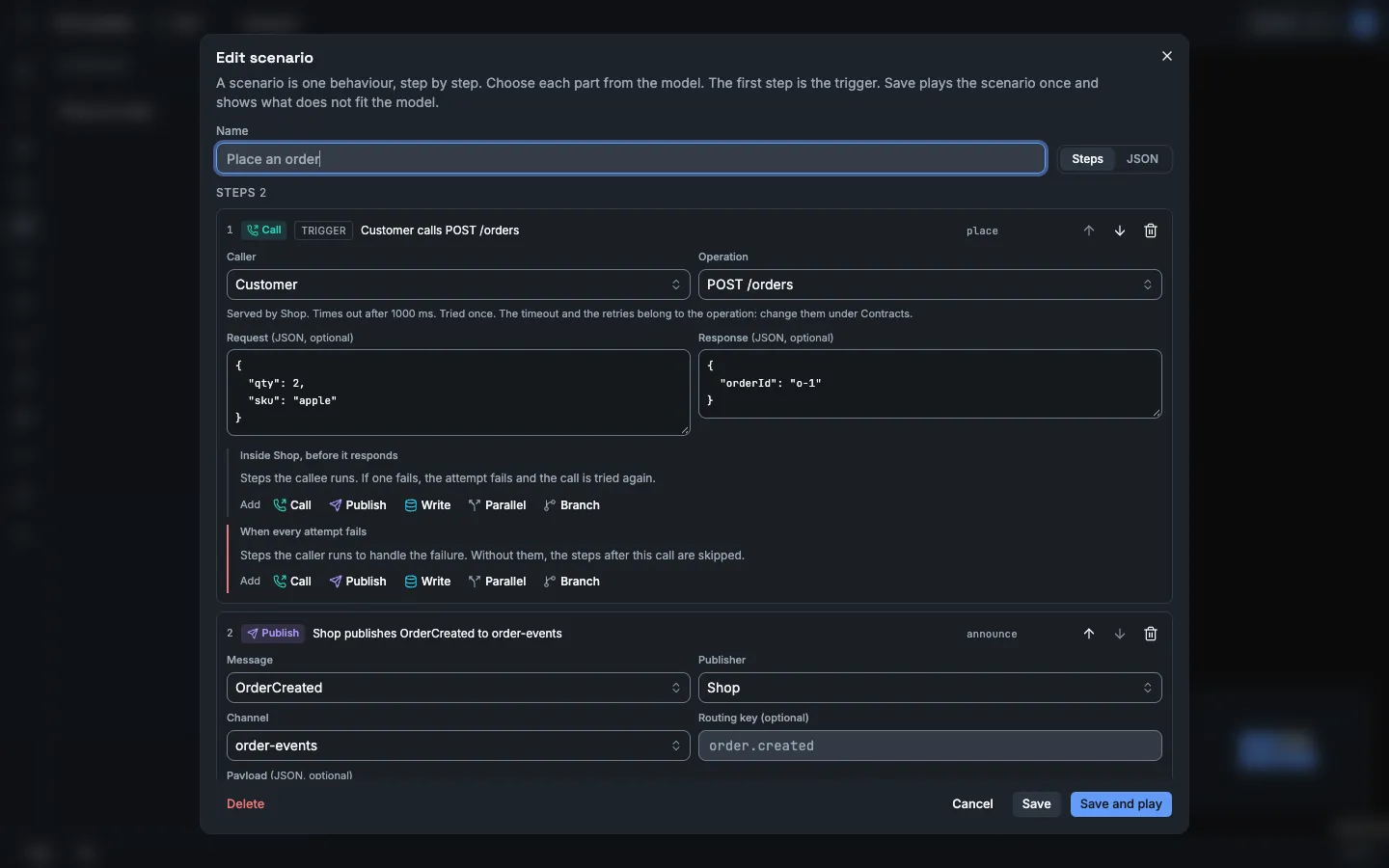Click the Routing key input field

(x=930, y=746)
